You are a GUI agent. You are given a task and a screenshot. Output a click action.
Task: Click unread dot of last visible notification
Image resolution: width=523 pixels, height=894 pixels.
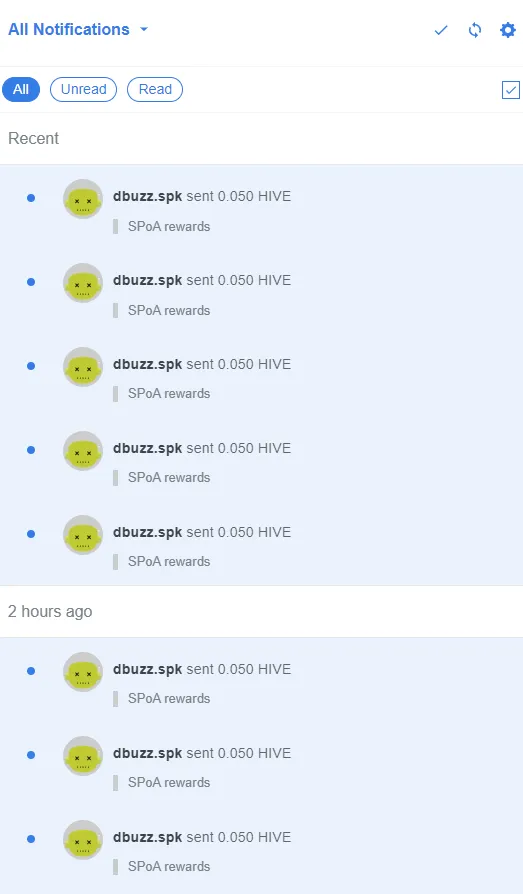(x=31, y=839)
